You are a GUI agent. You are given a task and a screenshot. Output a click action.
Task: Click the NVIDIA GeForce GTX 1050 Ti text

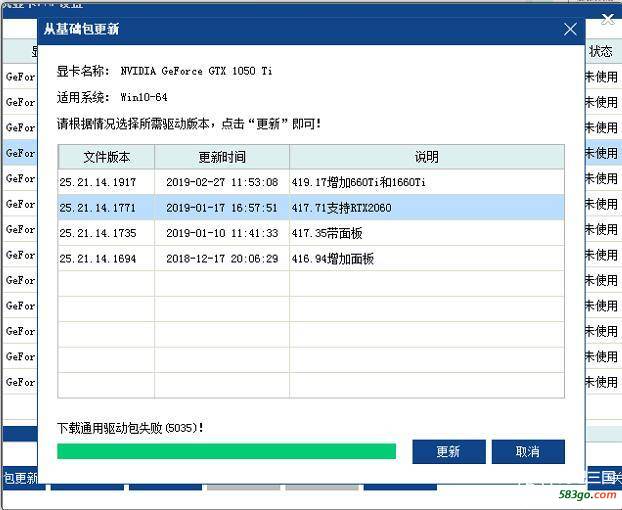(x=196, y=71)
